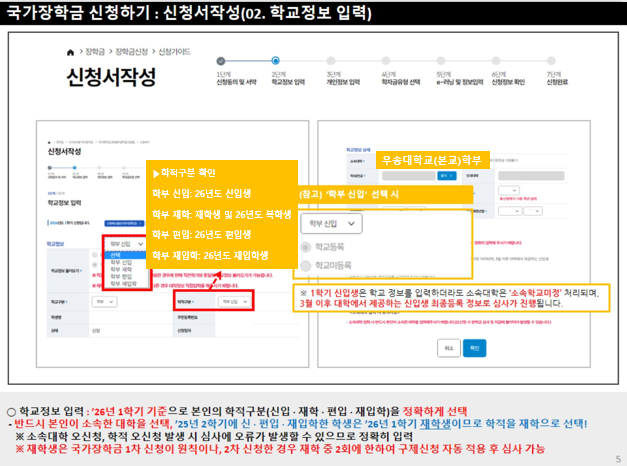The image size is (627, 466).
Task: Click step 3 개인정보 입력 circle
Action: (x=329, y=57)
